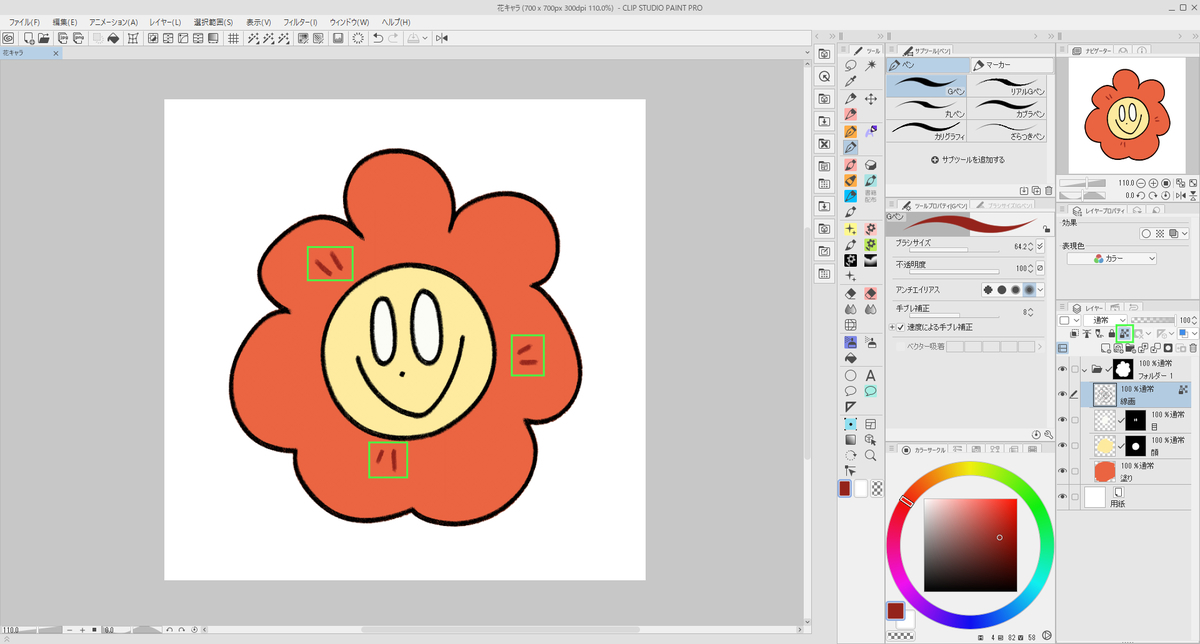
Task: Click the Scale/Rotate transform icon
Action: click(x=133, y=38)
